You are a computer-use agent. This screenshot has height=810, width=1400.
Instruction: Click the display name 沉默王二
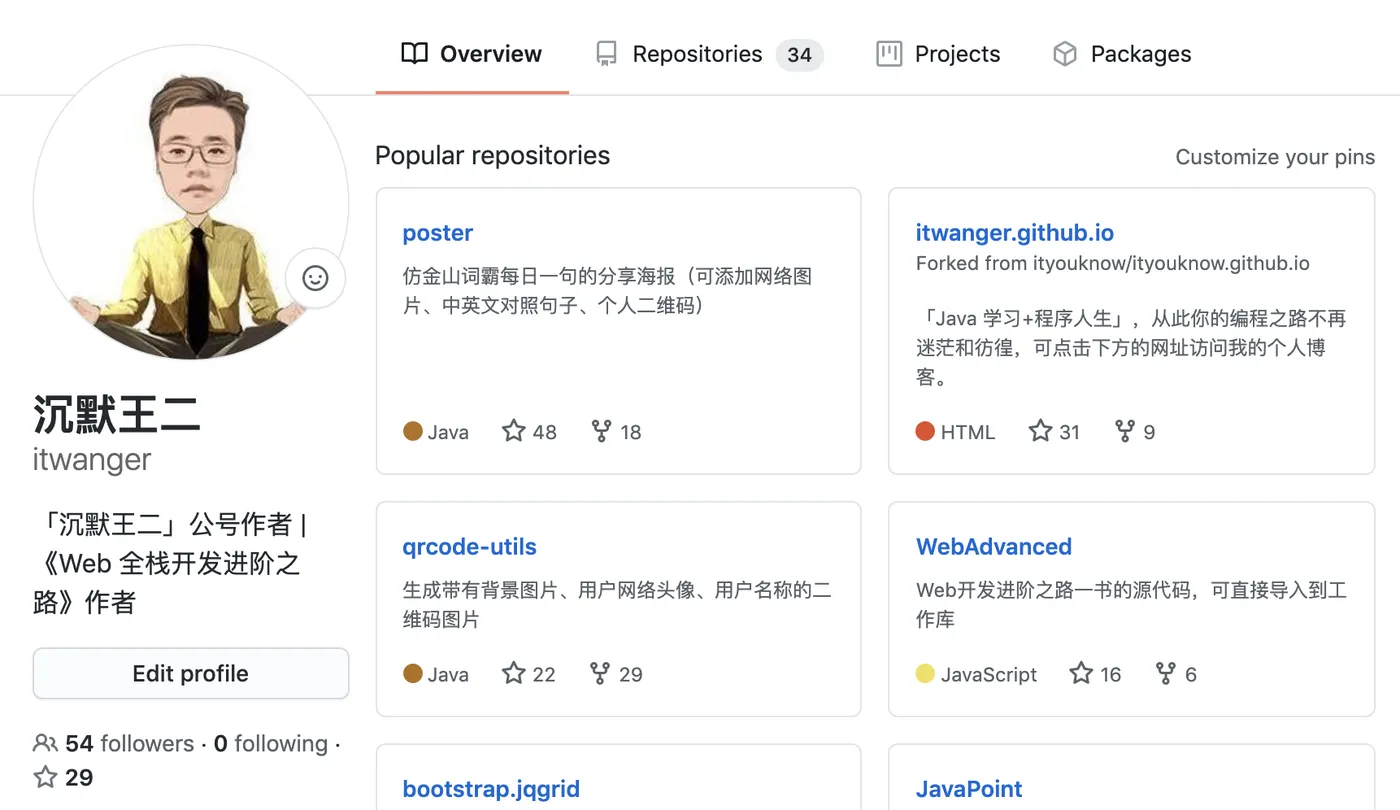(x=117, y=414)
